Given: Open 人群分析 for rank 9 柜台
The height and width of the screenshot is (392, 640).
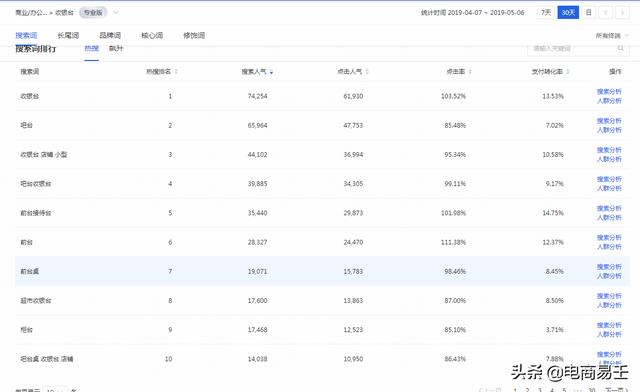Looking at the screenshot, I should [609, 334].
